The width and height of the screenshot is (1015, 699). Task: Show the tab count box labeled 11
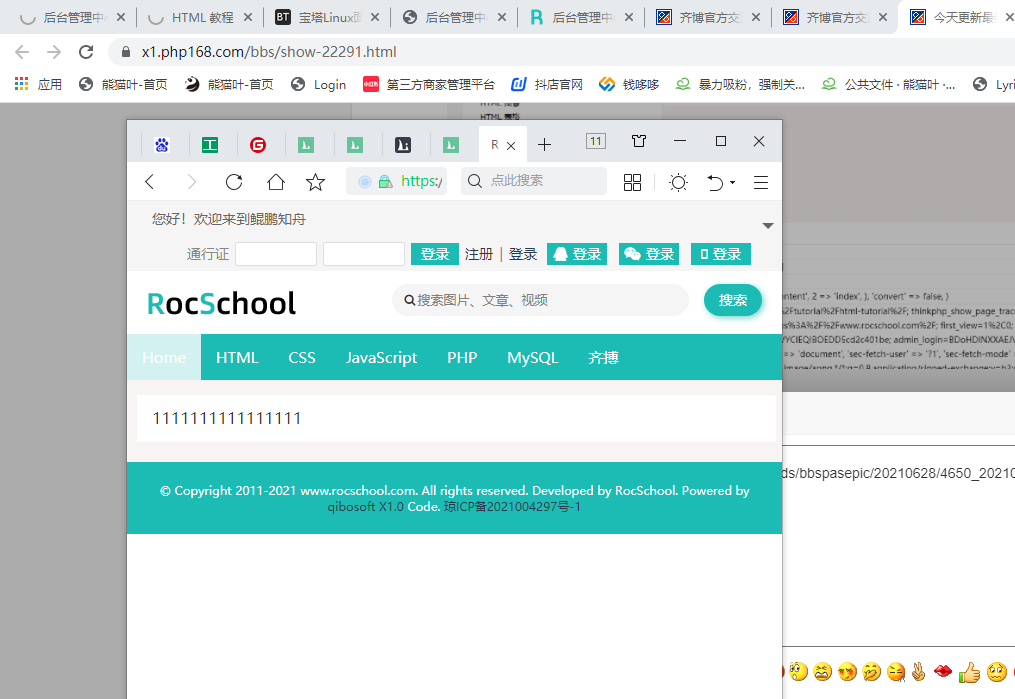(x=595, y=142)
